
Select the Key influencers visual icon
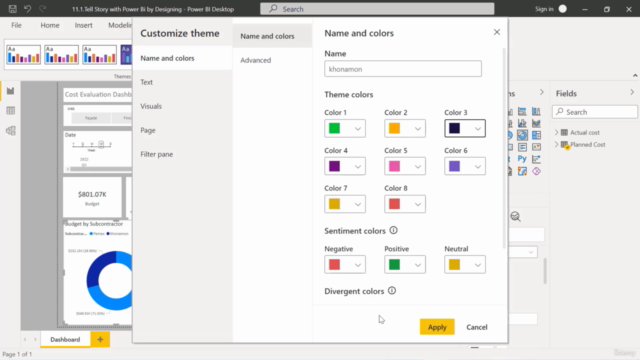536,159
